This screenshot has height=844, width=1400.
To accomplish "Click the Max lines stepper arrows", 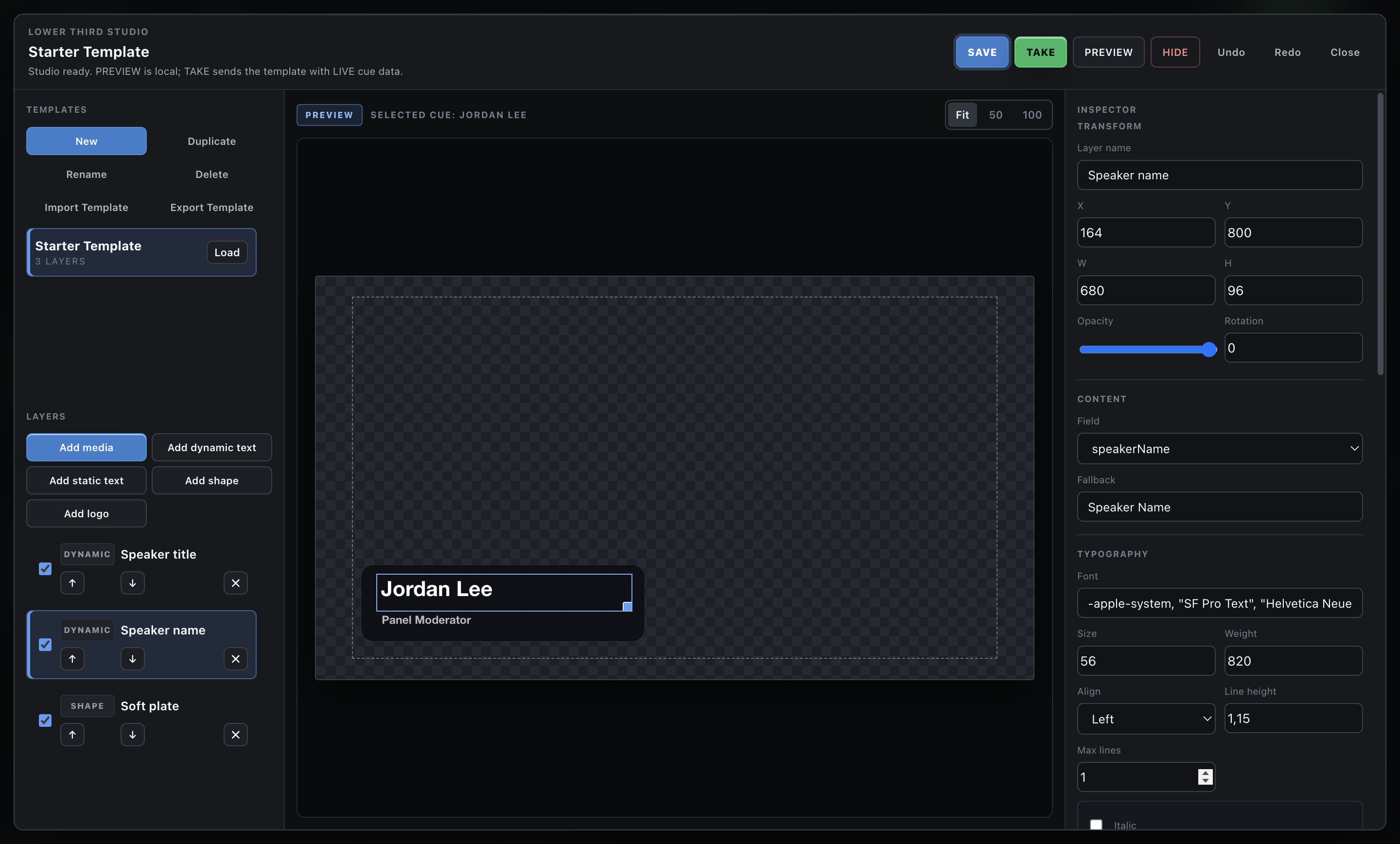I will tap(1205, 777).
